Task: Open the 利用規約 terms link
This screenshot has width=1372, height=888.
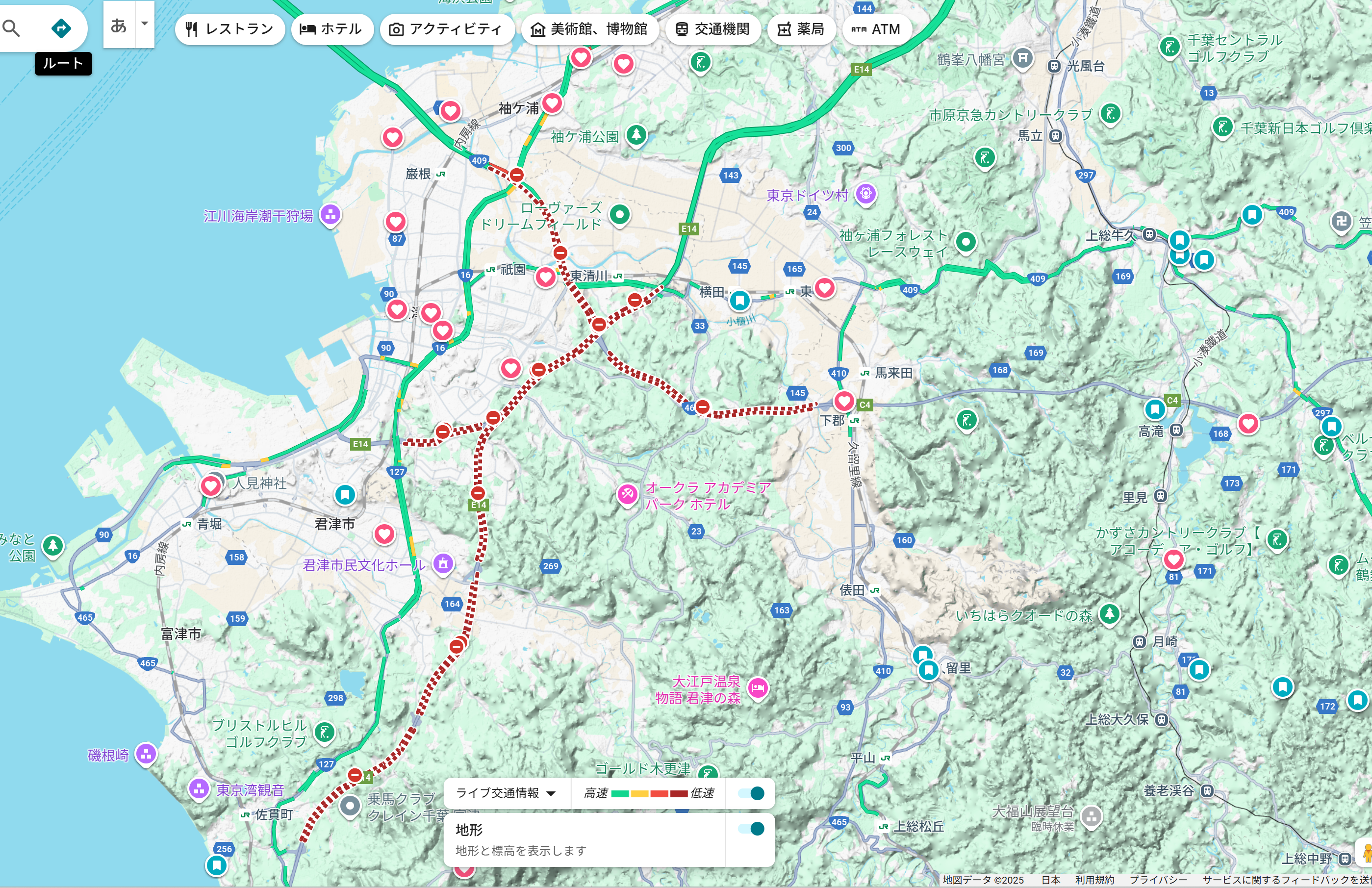Action: click(x=1095, y=880)
